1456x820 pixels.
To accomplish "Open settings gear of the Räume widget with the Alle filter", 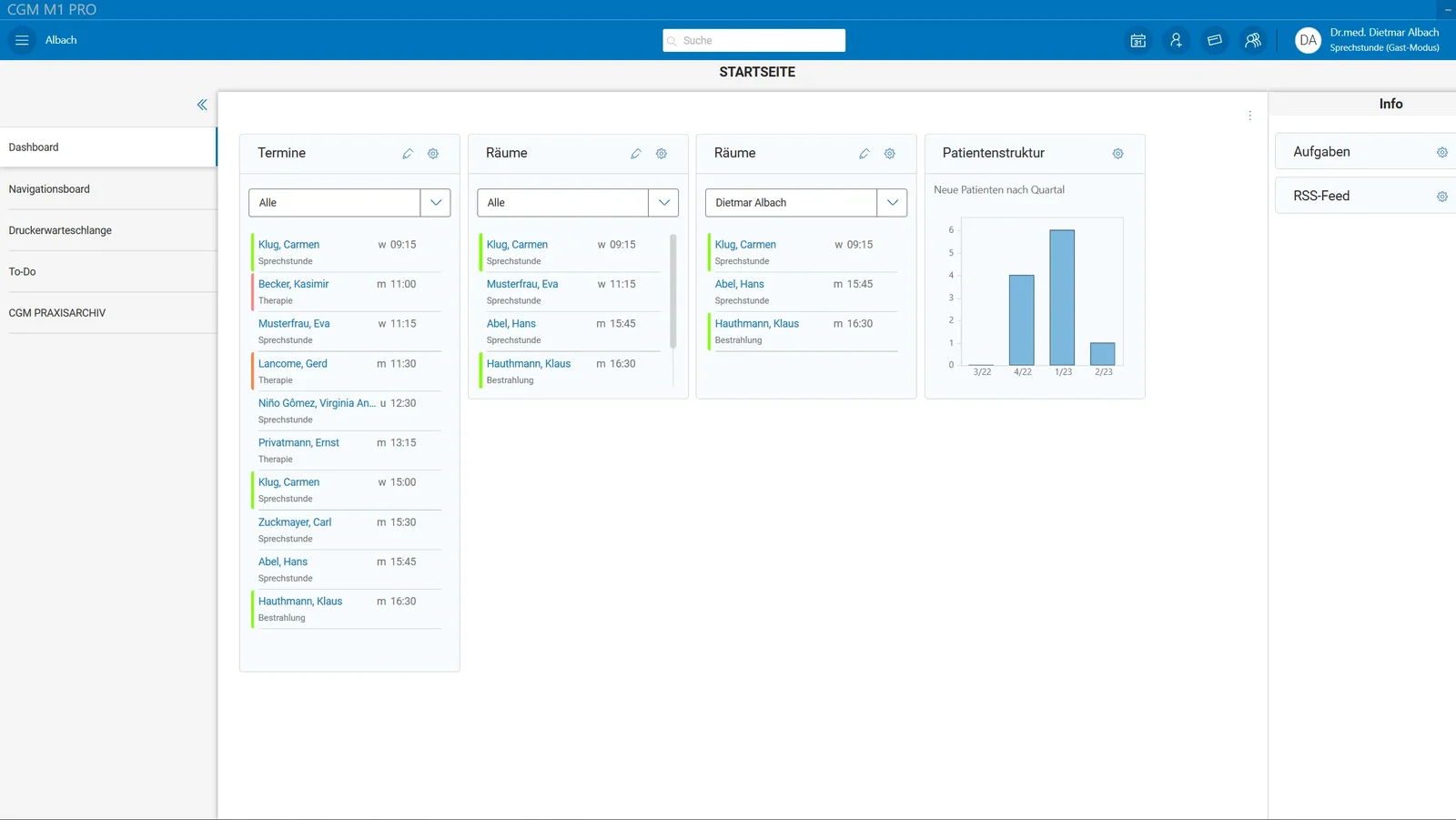I will (x=662, y=154).
